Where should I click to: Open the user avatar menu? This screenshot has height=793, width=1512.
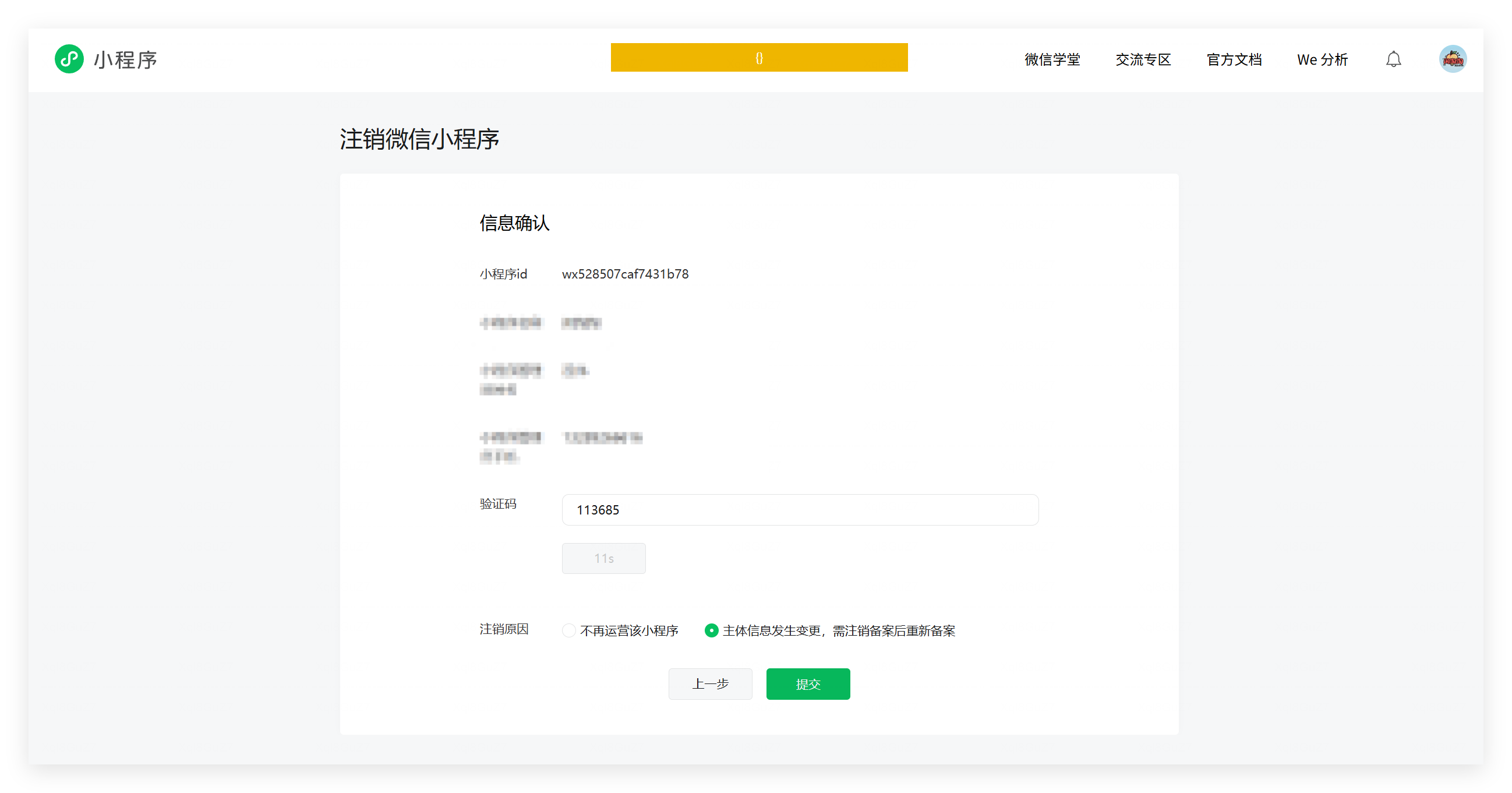pos(1452,59)
